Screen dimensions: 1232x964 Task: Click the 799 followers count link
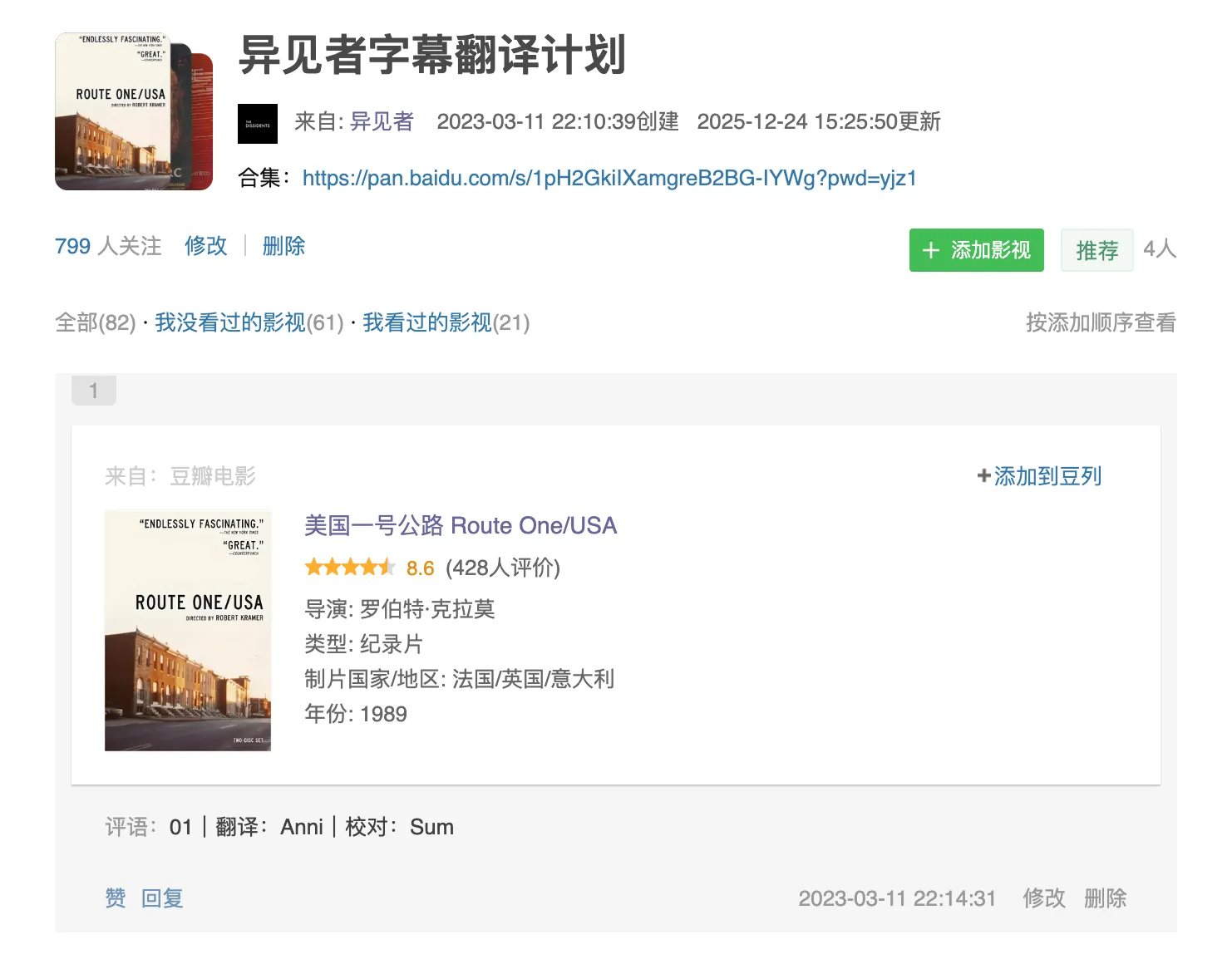(x=108, y=247)
